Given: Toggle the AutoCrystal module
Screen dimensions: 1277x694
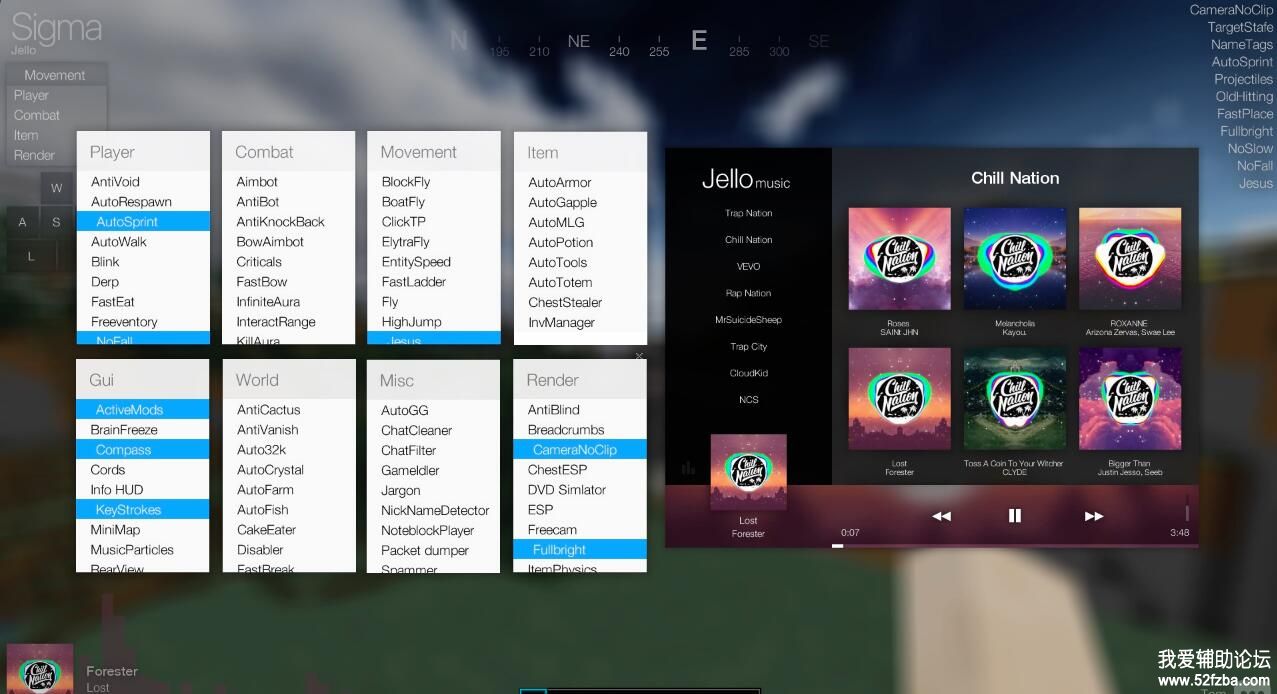Looking at the screenshot, I should tap(288, 470).
